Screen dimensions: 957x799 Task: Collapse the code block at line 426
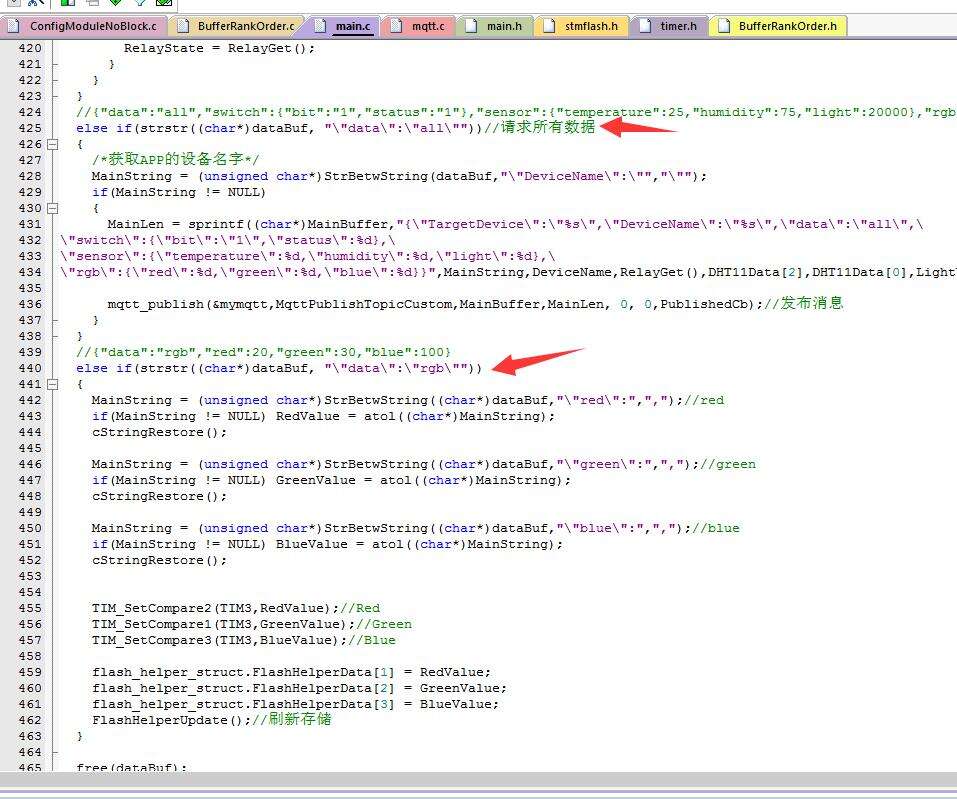(x=53, y=144)
